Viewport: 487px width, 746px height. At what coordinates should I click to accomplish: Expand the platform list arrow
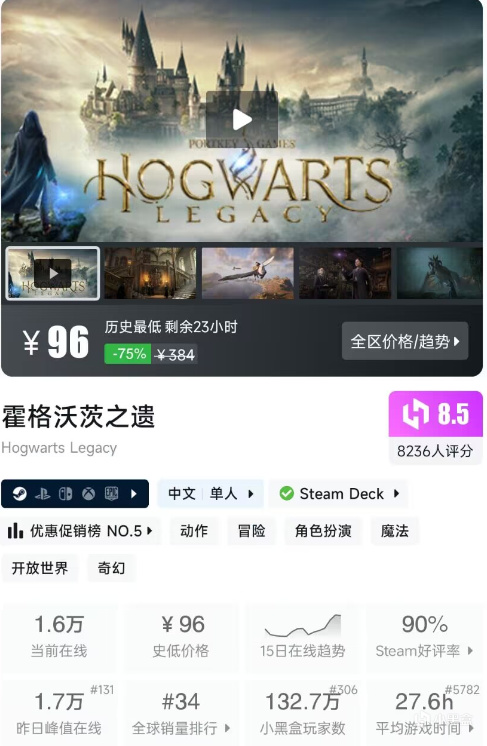click(134, 494)
